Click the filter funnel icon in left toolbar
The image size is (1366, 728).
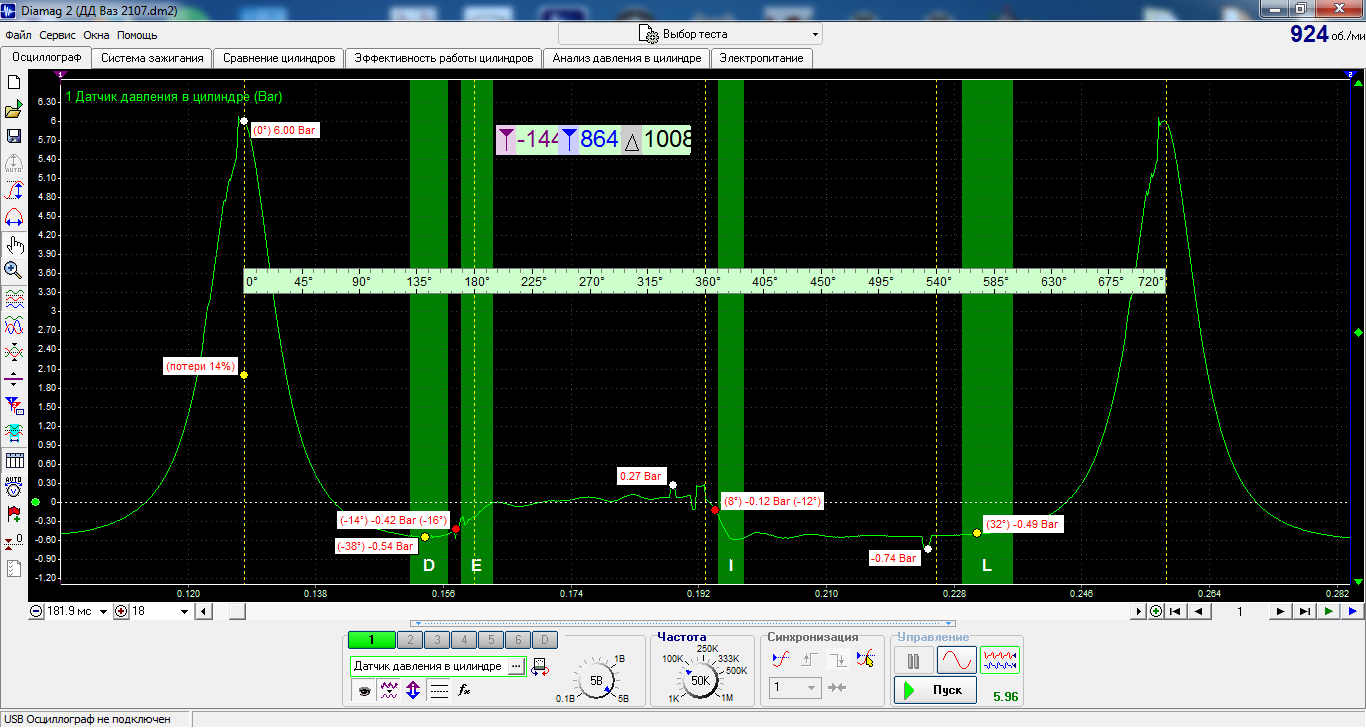pyautogui.click(x=14, y=406)
